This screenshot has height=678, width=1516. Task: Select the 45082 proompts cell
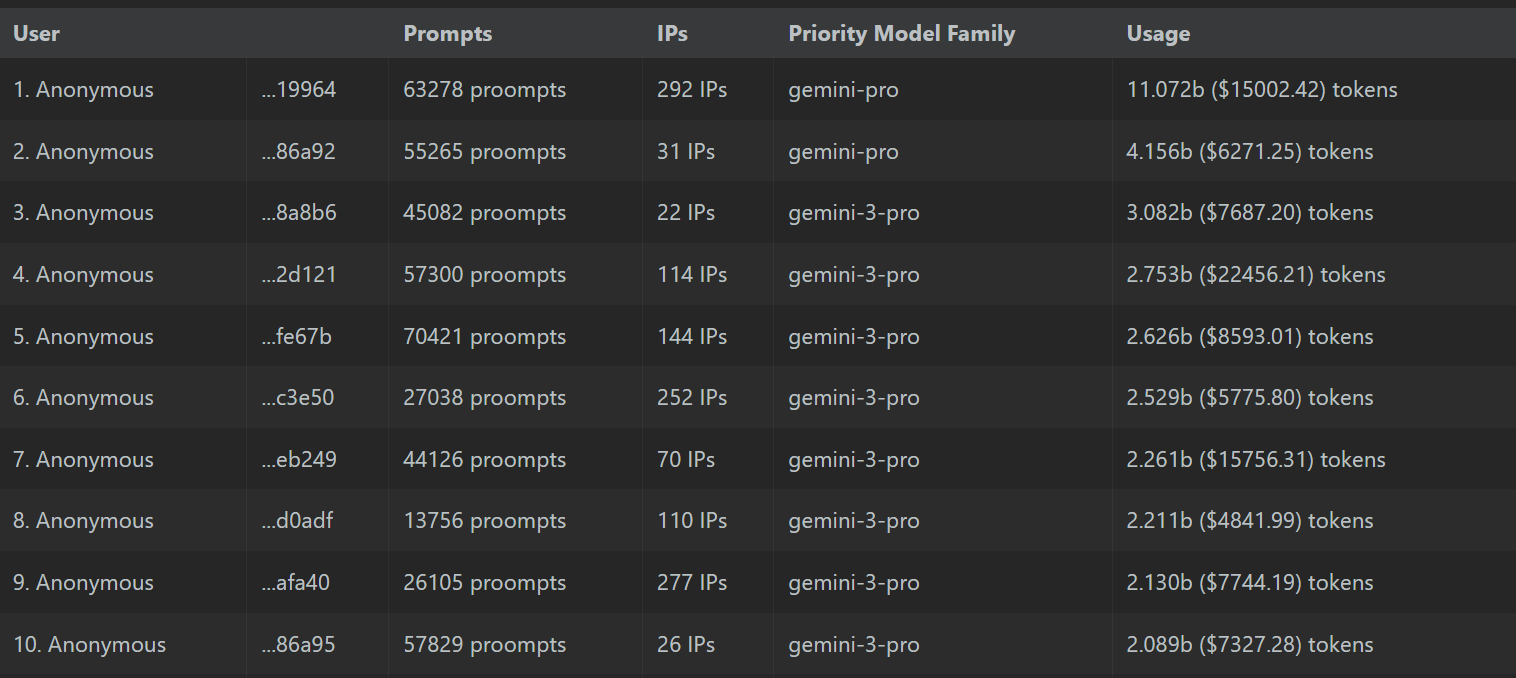(x=485, y=212)
